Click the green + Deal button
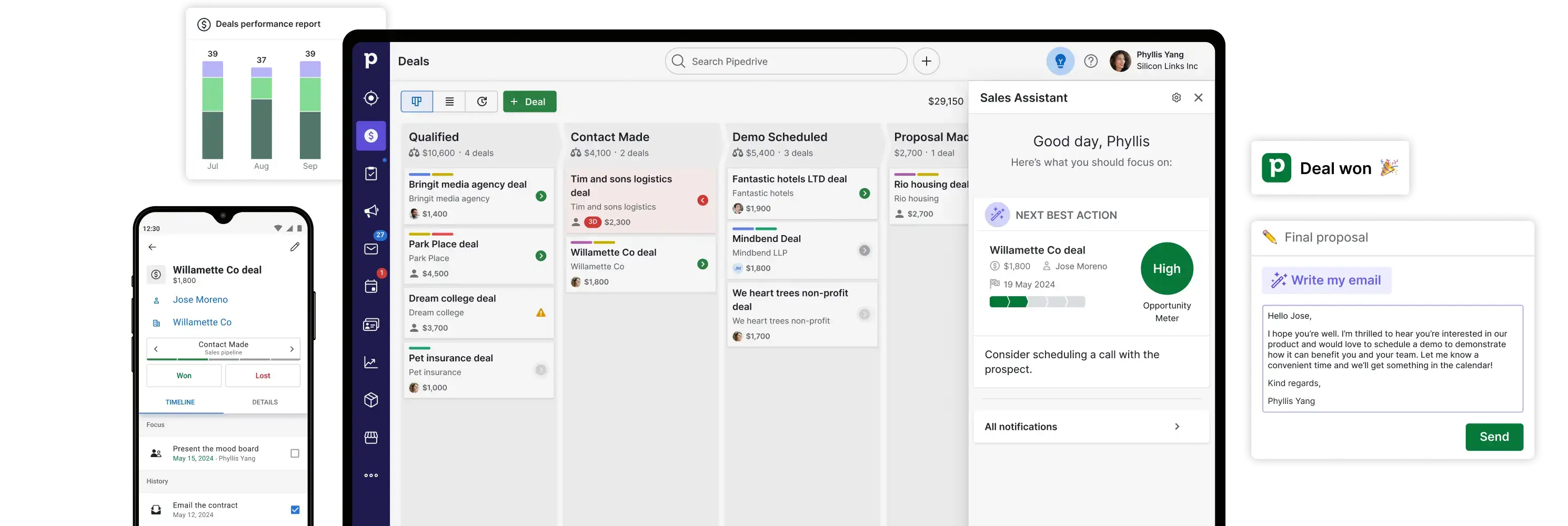Viewport: 1568px width, 526px height. tap(529, 101)
